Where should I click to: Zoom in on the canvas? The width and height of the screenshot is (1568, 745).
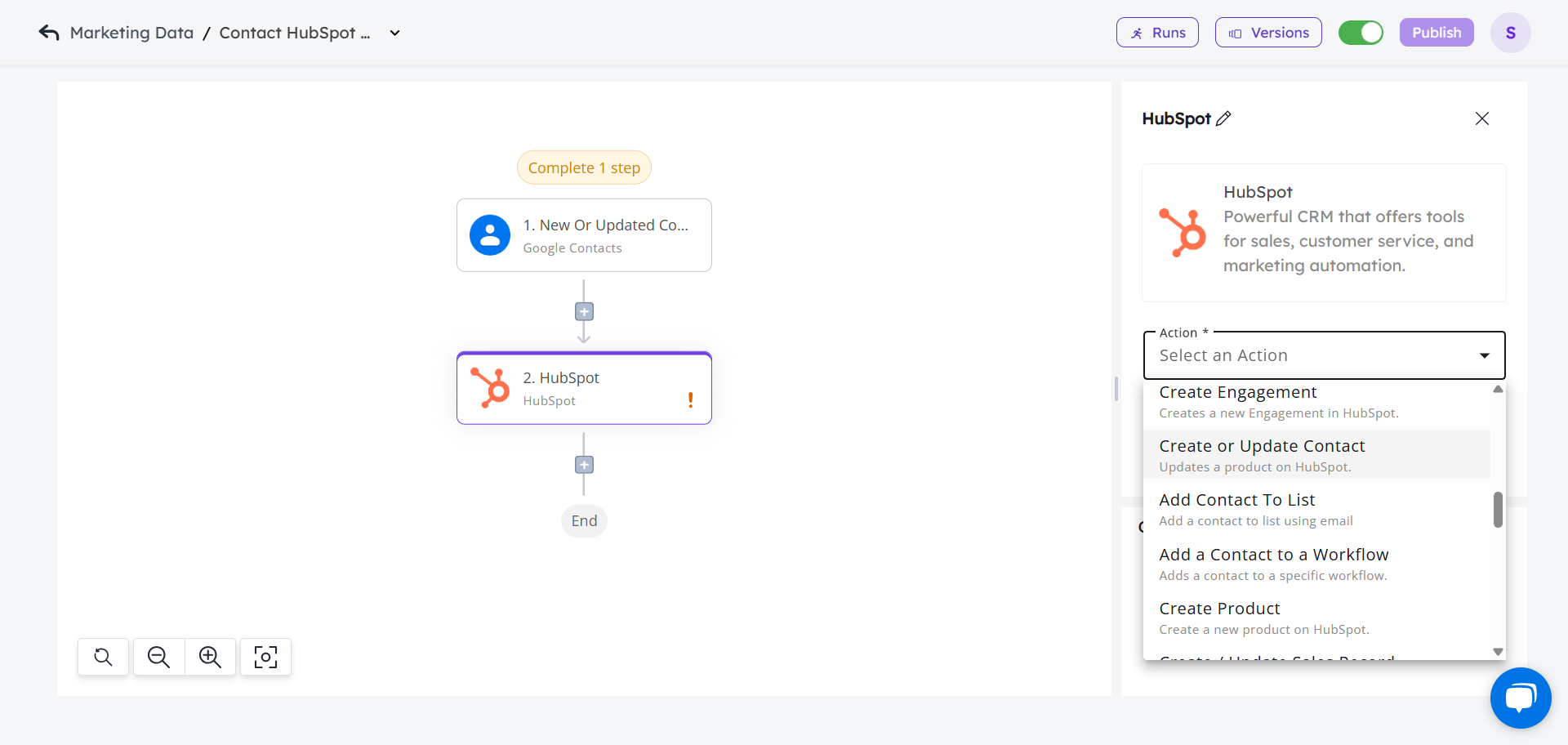tap(210, 657)
